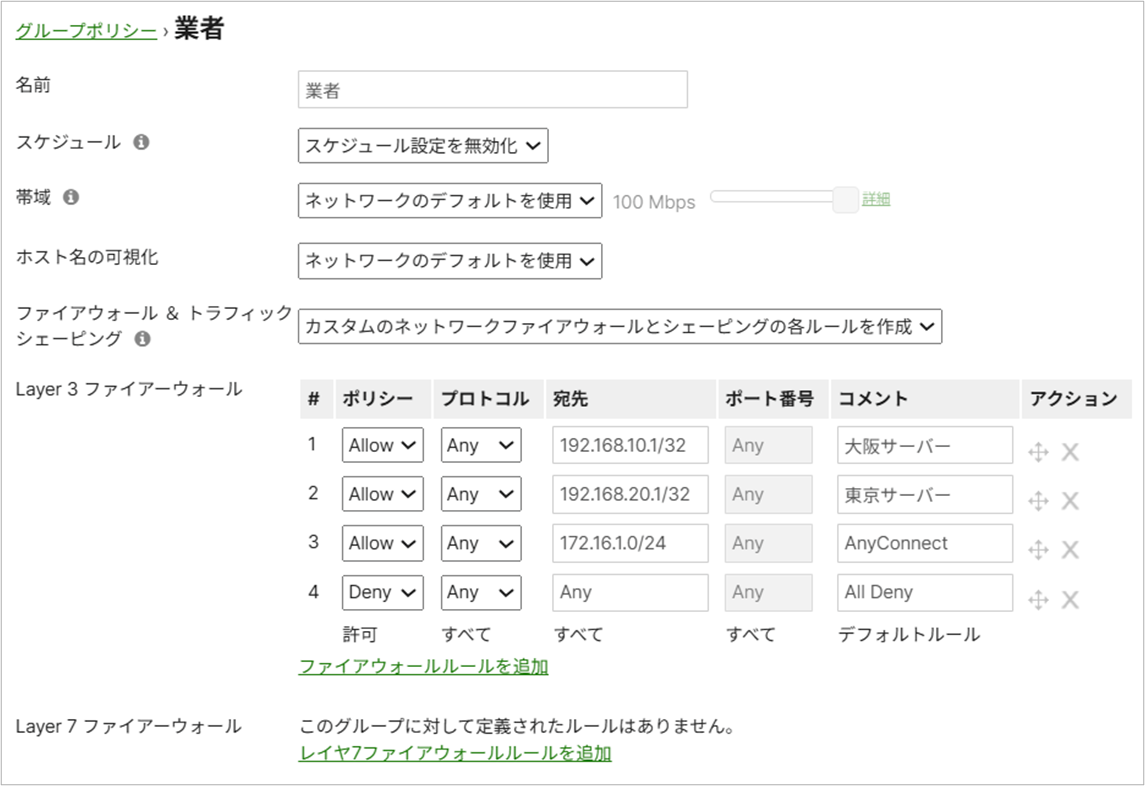Click the destination field 172.16.1.0/24
The image size is (1145, 786).
(629, 543)
